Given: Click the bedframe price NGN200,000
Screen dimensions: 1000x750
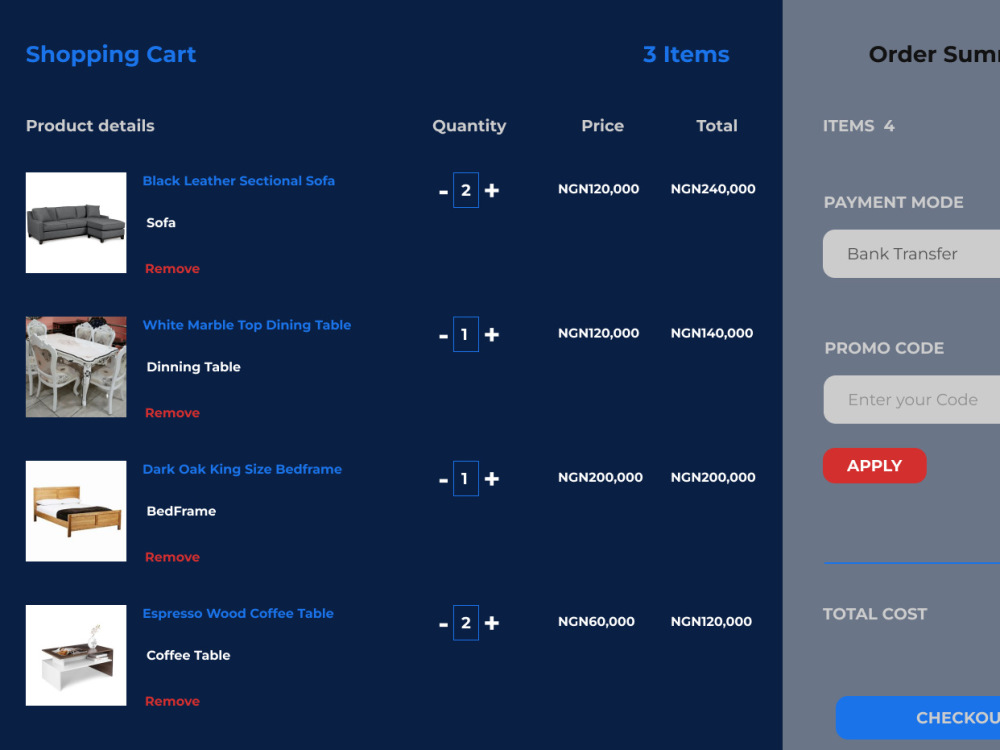Looking at the screenshot, I should pos(600,477).
